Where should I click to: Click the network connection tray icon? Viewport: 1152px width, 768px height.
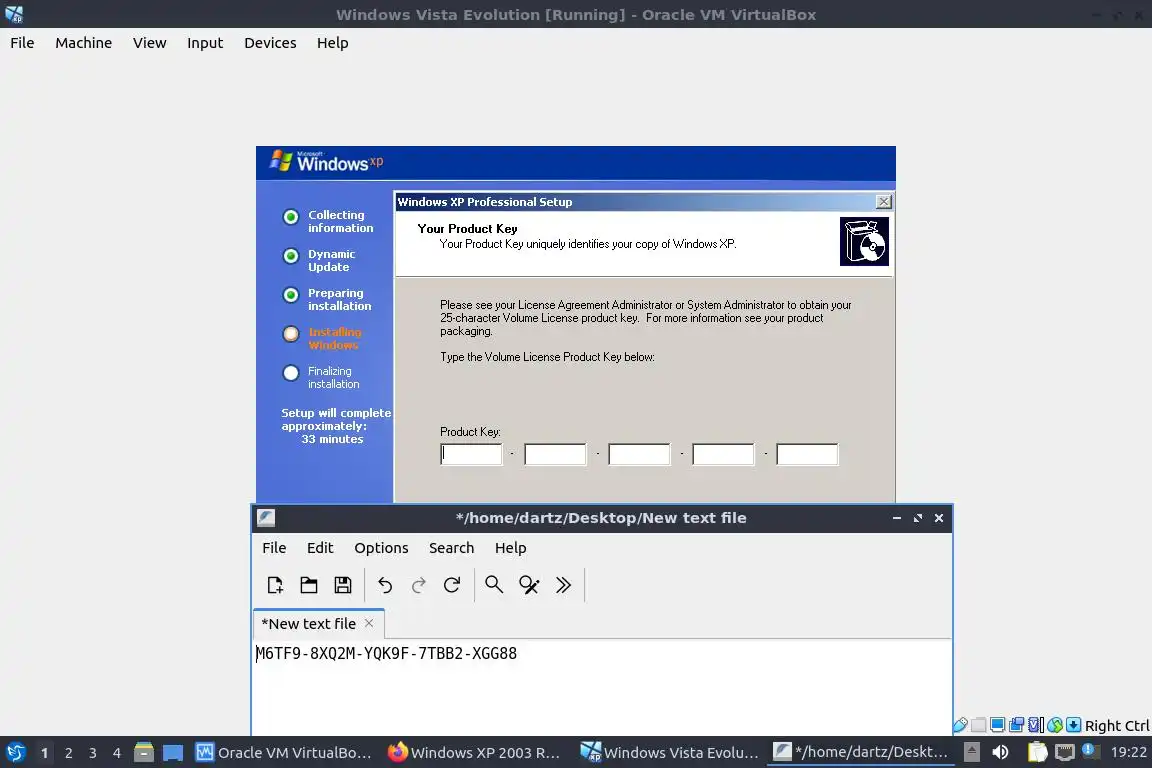pos(1065,753)
